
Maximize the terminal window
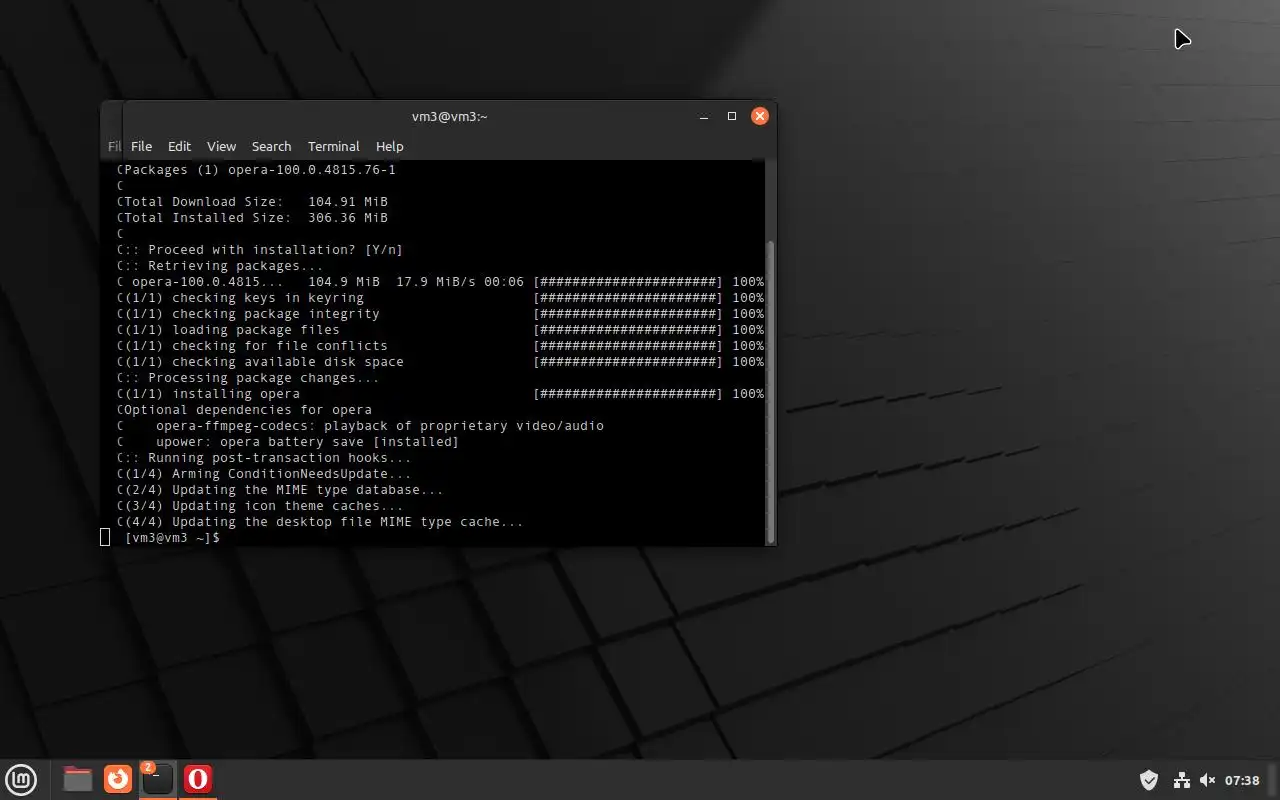click(x=732, y=116)
